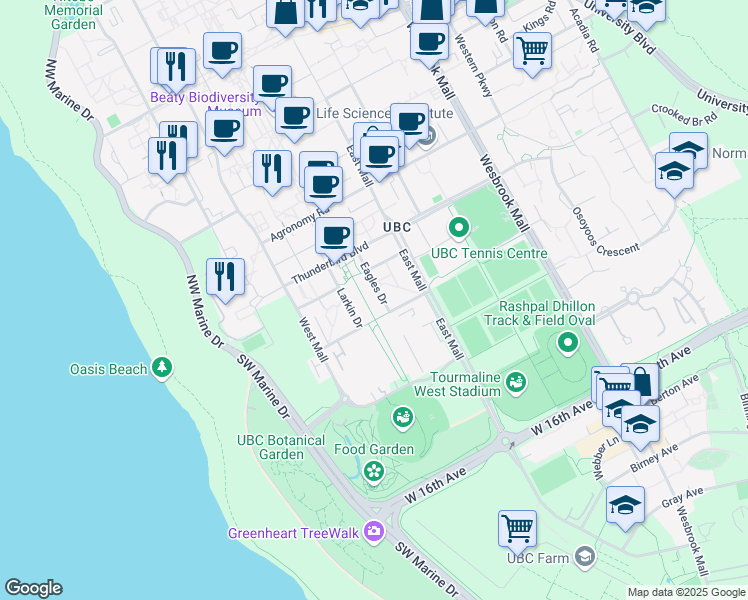748x600 pixels.
Task: Select the Tourmaline West Stadium marker icon
Action: pyautogui.click(x=516, y=383)
